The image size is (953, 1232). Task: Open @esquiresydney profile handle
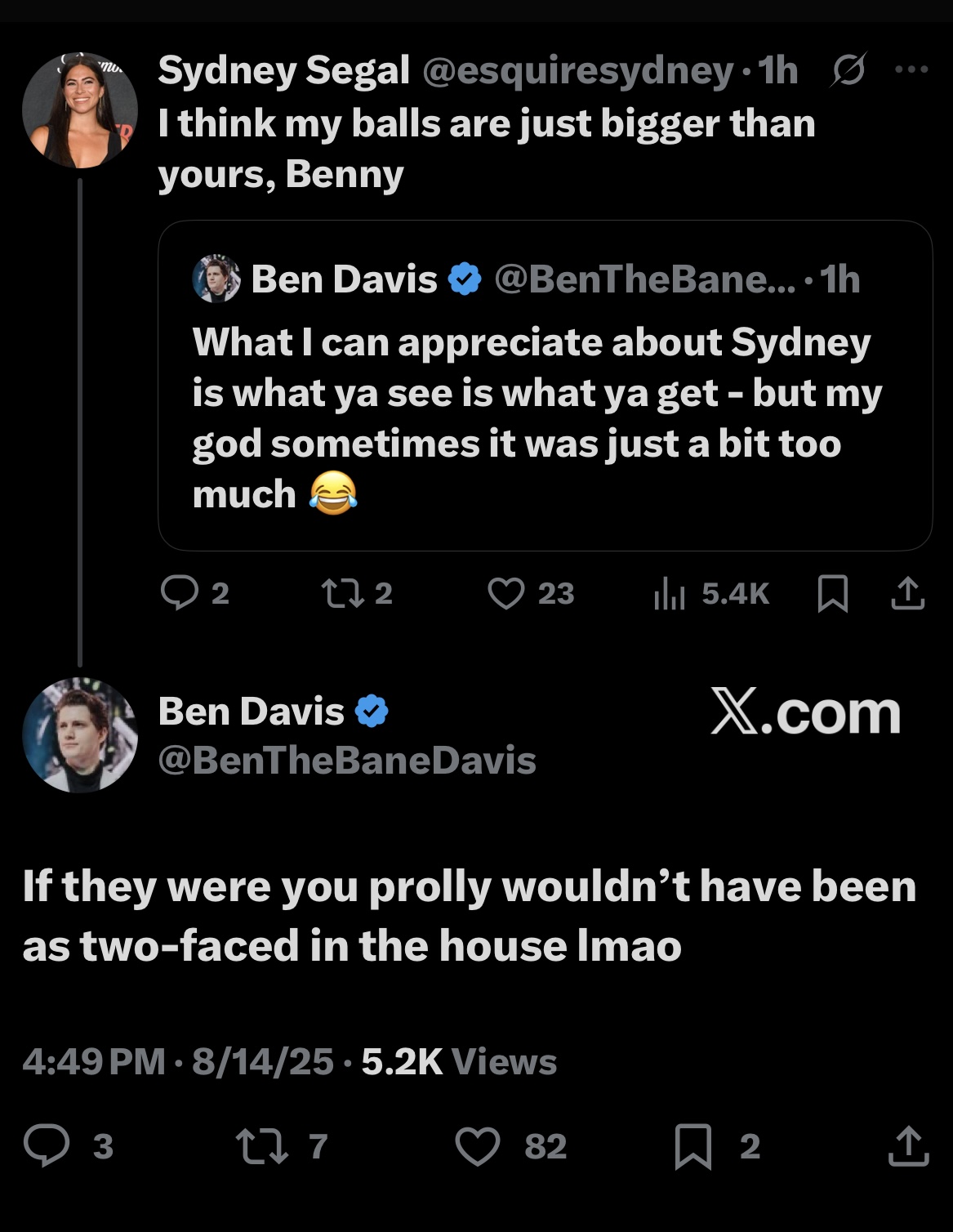click(x=578, y=71)
